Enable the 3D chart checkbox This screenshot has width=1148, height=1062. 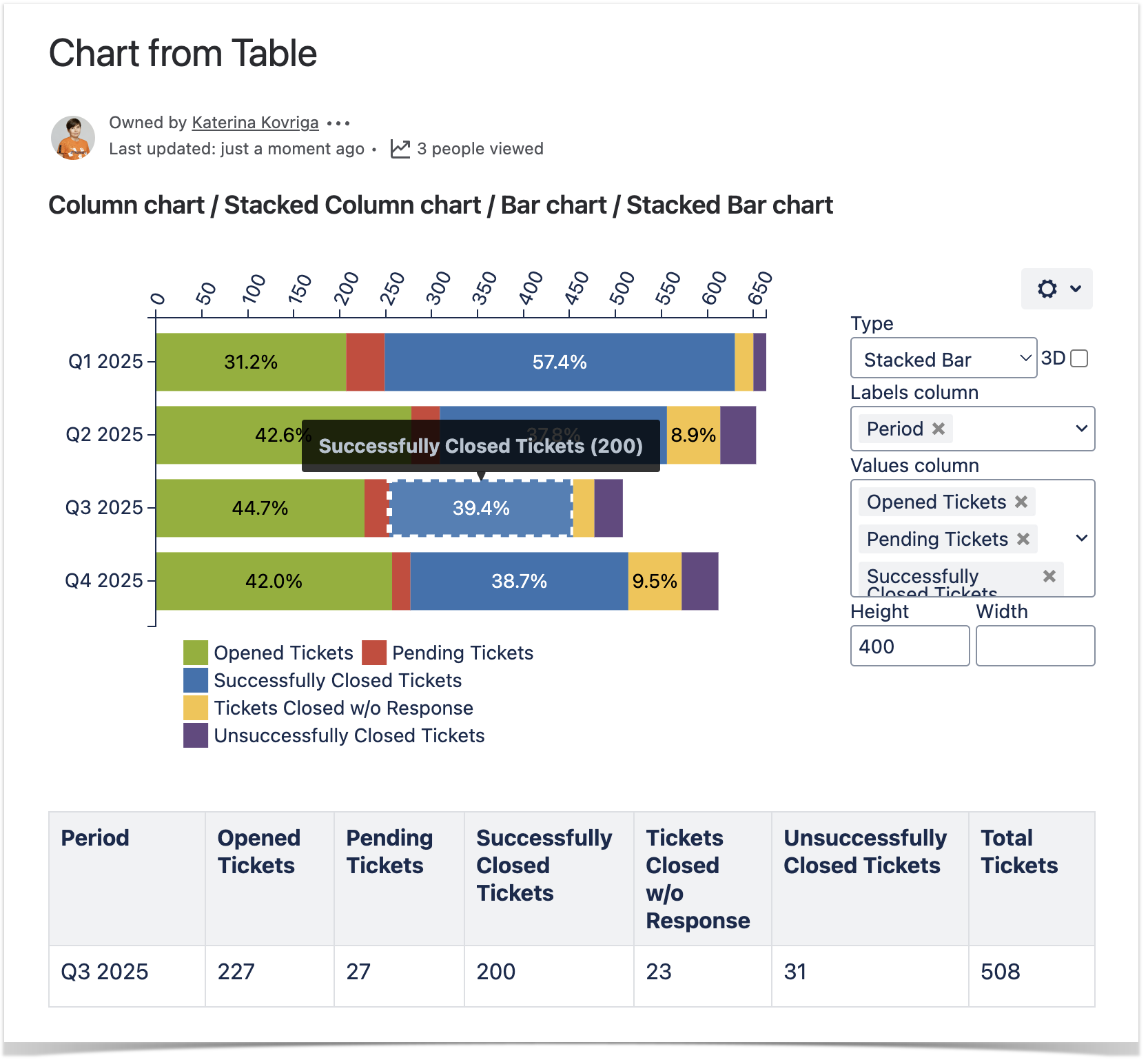point(1080,358)
